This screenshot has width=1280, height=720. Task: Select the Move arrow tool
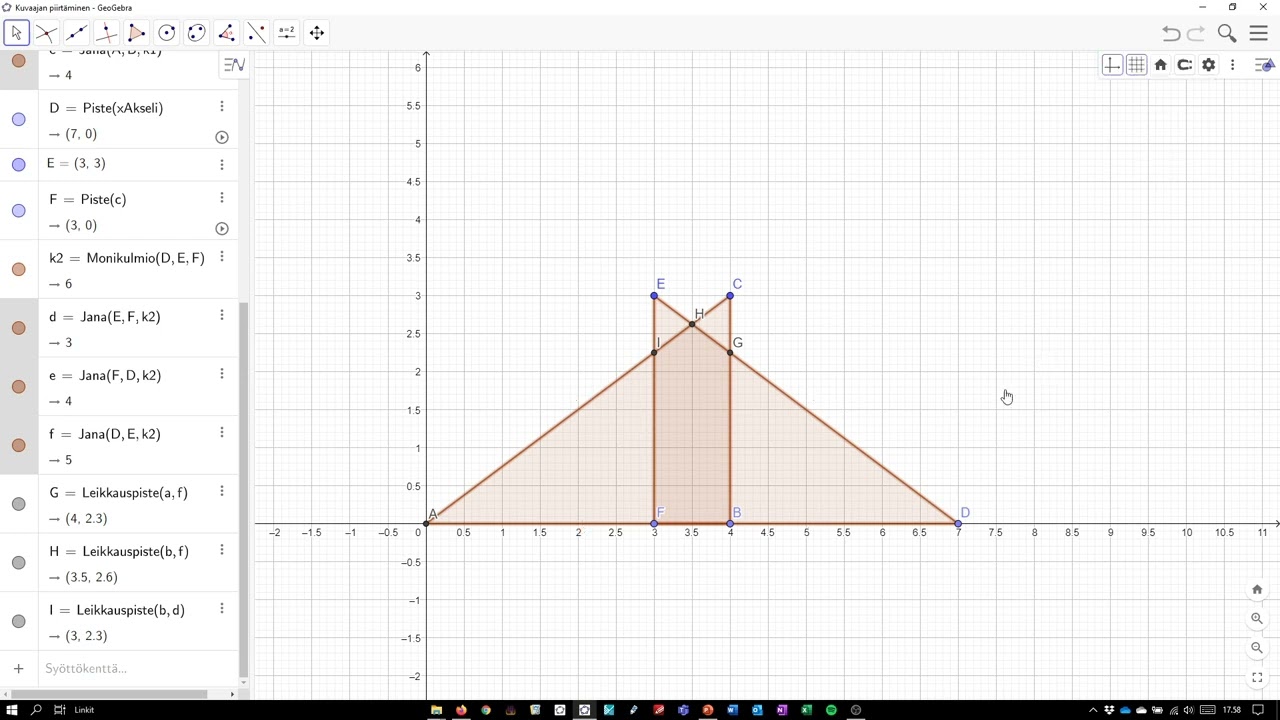[16, 33]
